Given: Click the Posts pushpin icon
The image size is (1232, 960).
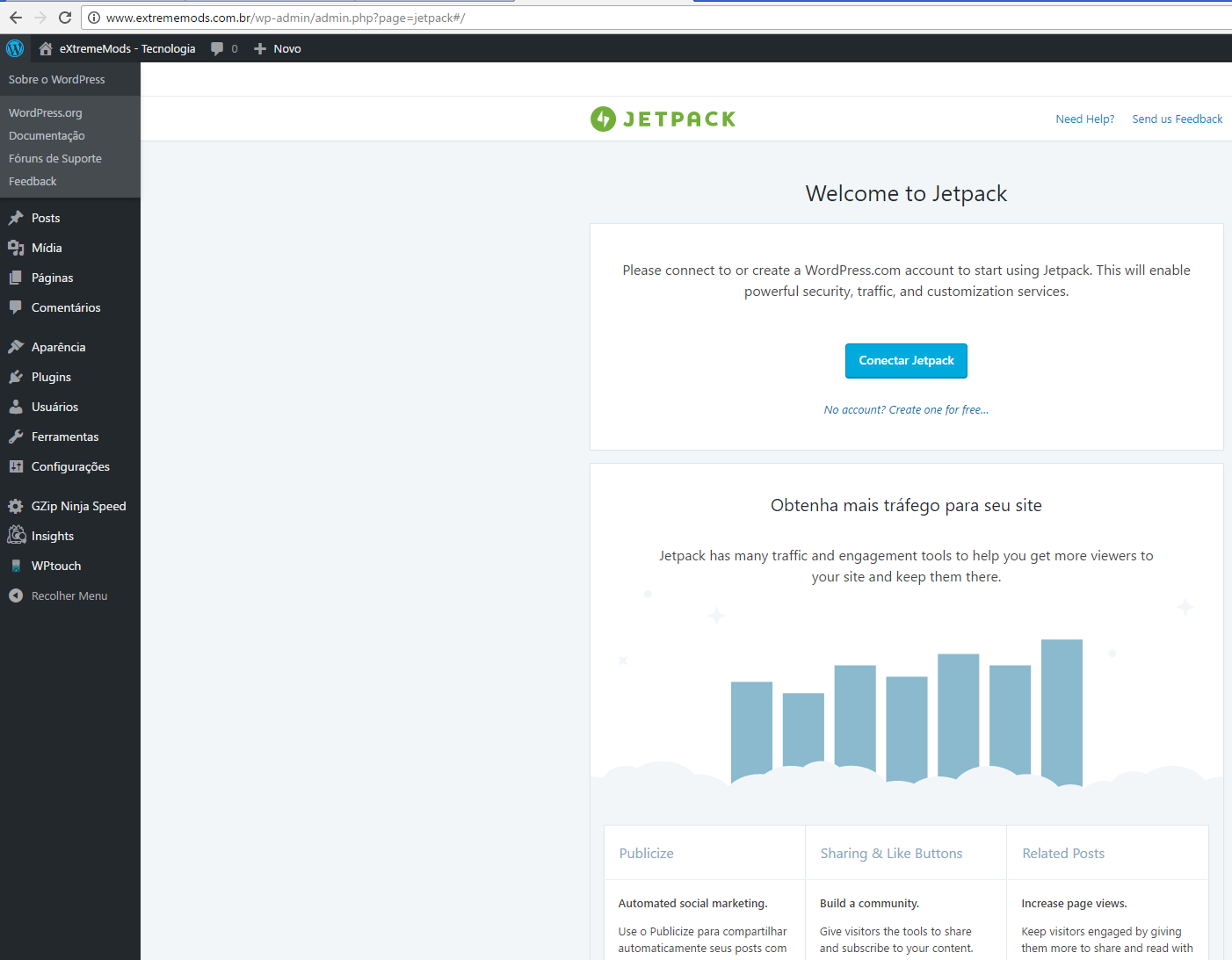Looking at the screenshot, I should (16, 218).
